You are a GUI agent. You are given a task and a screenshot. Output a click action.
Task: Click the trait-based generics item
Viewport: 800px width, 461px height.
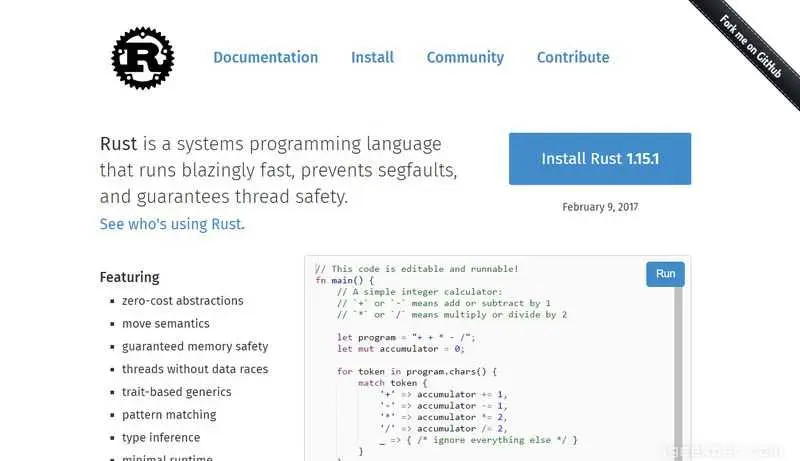click(177, 392)
